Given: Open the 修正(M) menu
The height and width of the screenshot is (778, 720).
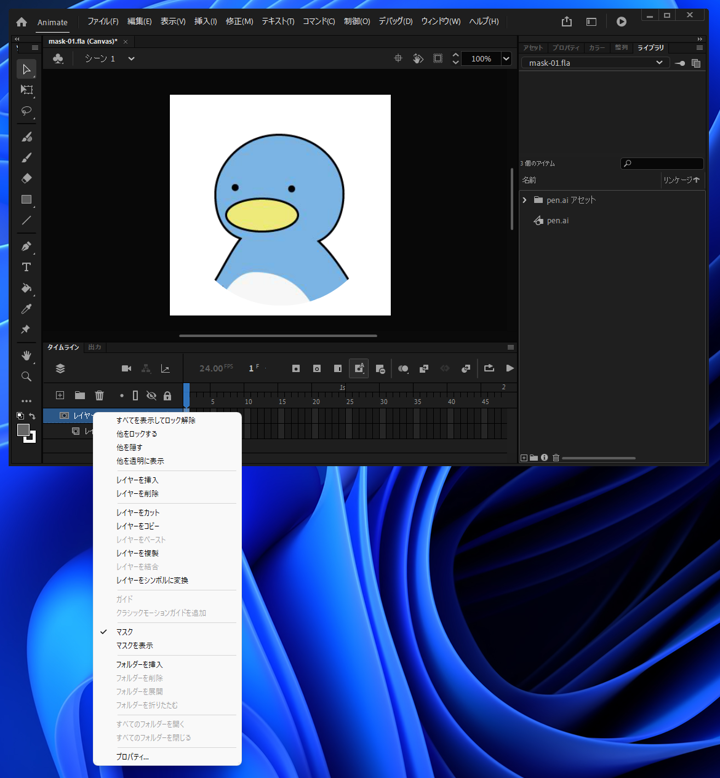Looking at the screenshot, I should [x=239, y=22].
